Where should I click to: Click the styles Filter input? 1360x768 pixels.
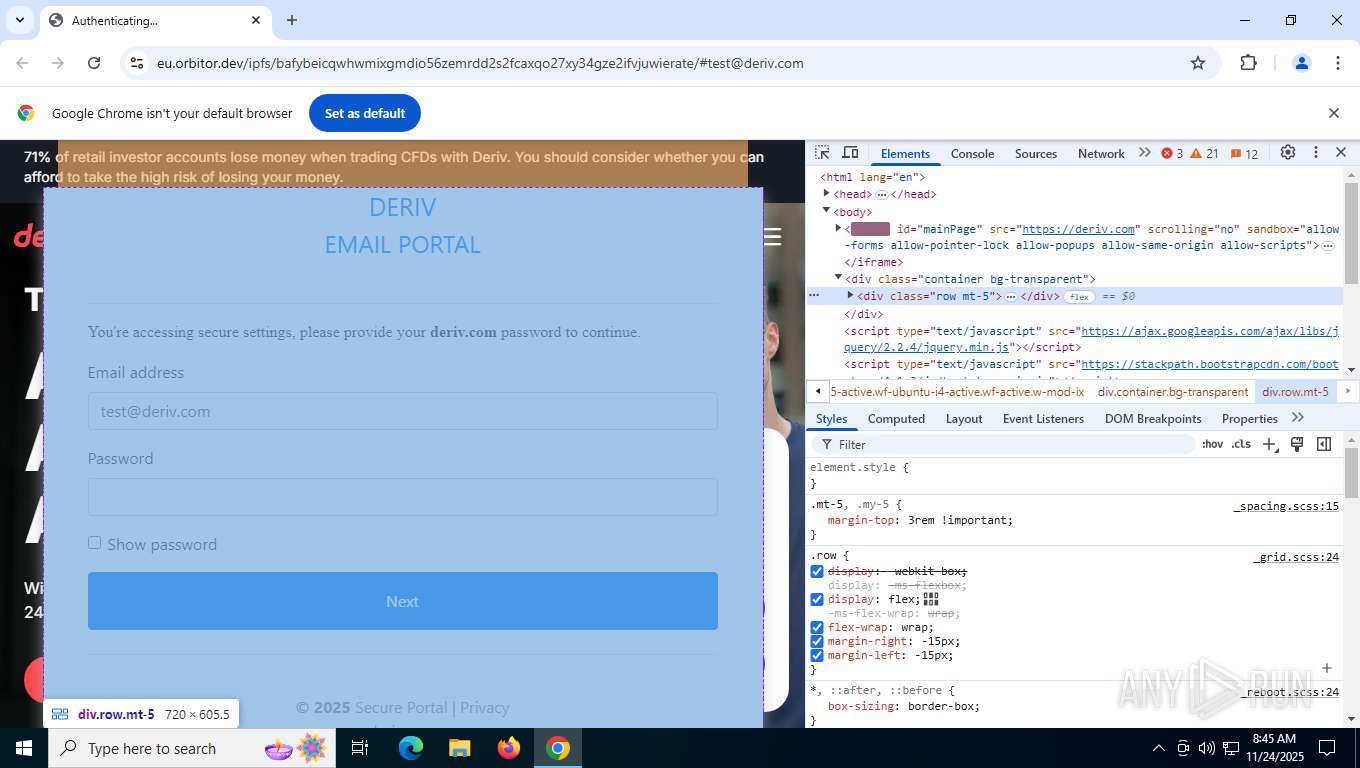coord(1005,444)
